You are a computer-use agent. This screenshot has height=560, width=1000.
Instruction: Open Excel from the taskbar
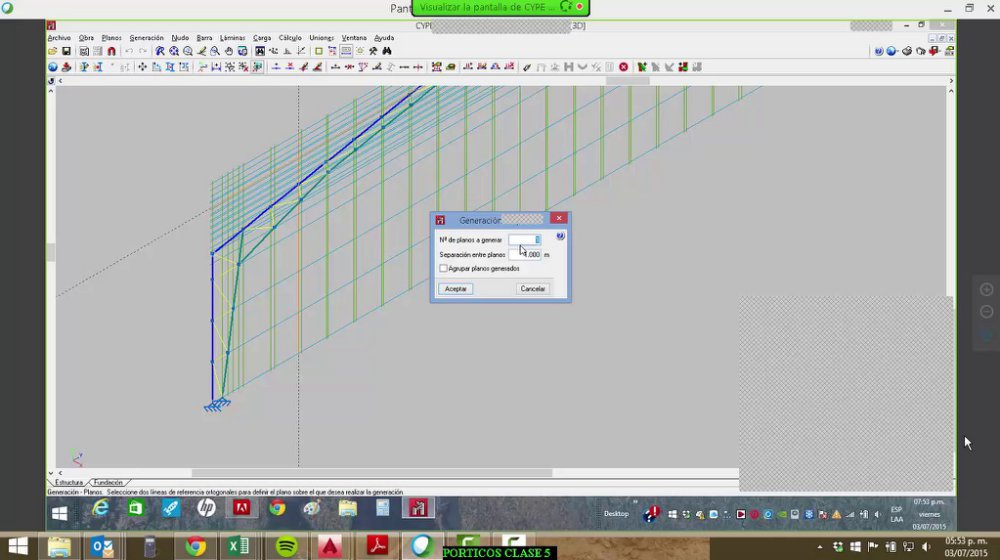[238, 547]
